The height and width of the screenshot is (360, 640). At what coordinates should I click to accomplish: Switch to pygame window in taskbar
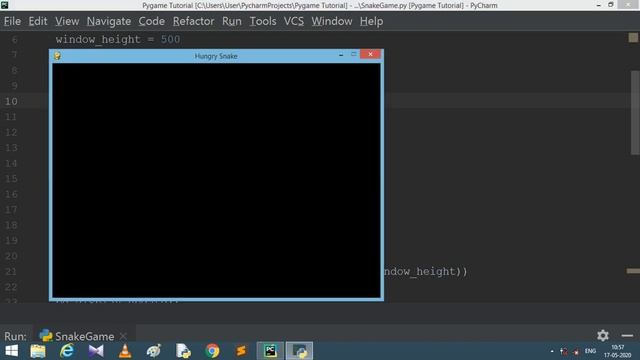click(299, 351)
